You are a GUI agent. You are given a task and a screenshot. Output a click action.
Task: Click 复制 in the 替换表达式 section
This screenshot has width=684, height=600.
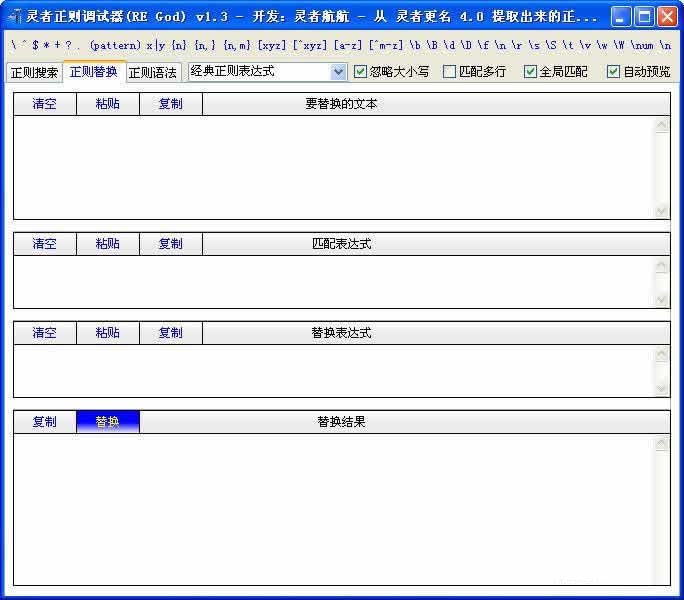(x=171, y=333)
